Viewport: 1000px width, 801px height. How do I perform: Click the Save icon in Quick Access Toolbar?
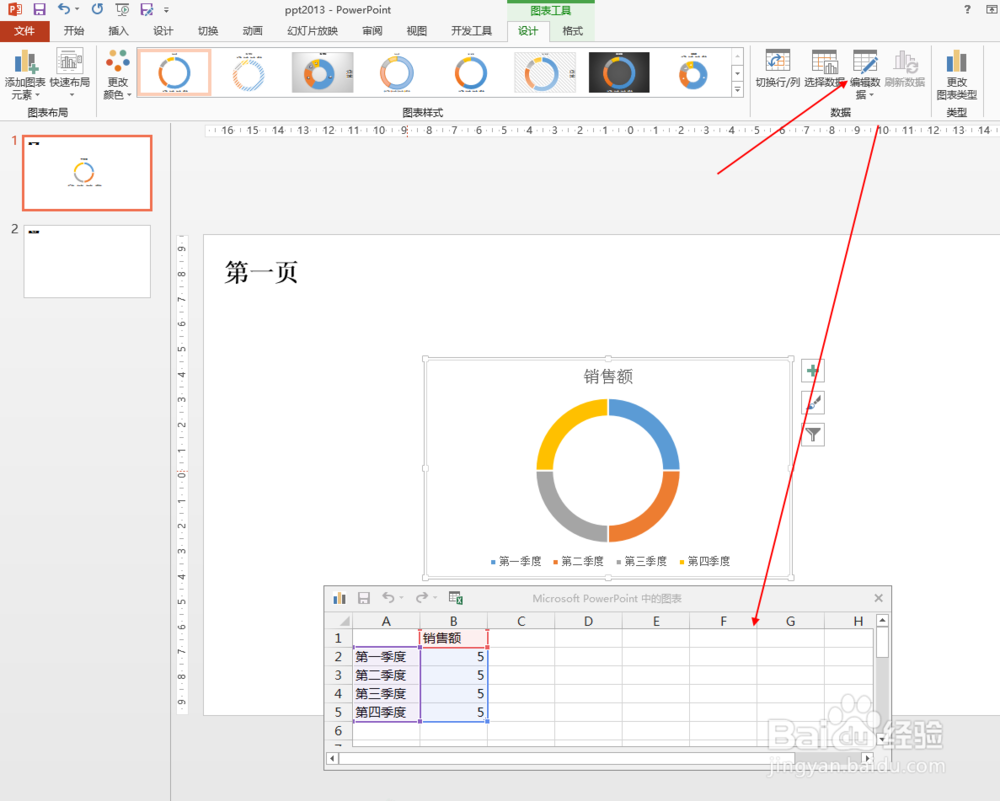38,9
